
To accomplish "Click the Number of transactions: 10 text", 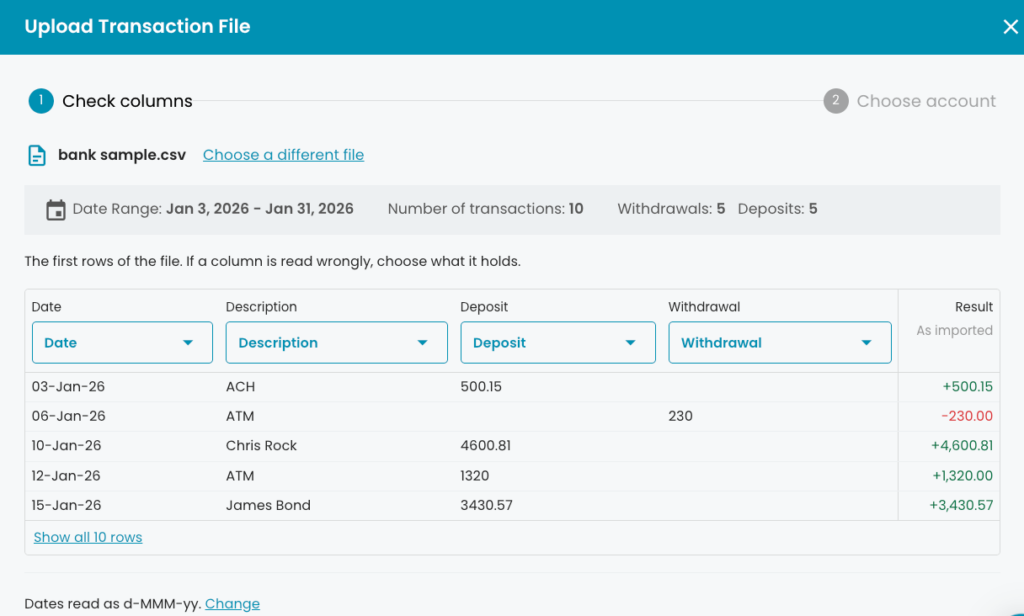I will pyautogui.click(x=485, y=209).
